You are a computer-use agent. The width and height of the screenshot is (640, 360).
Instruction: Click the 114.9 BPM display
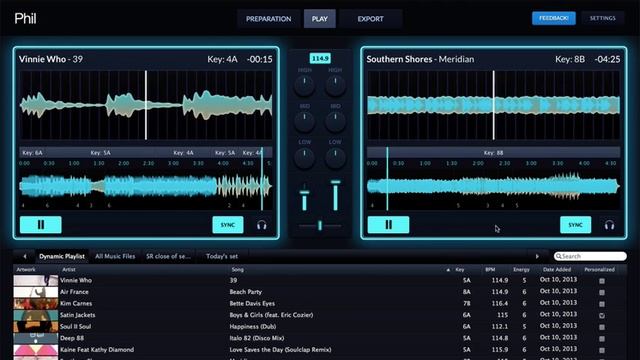coord(320,58)
